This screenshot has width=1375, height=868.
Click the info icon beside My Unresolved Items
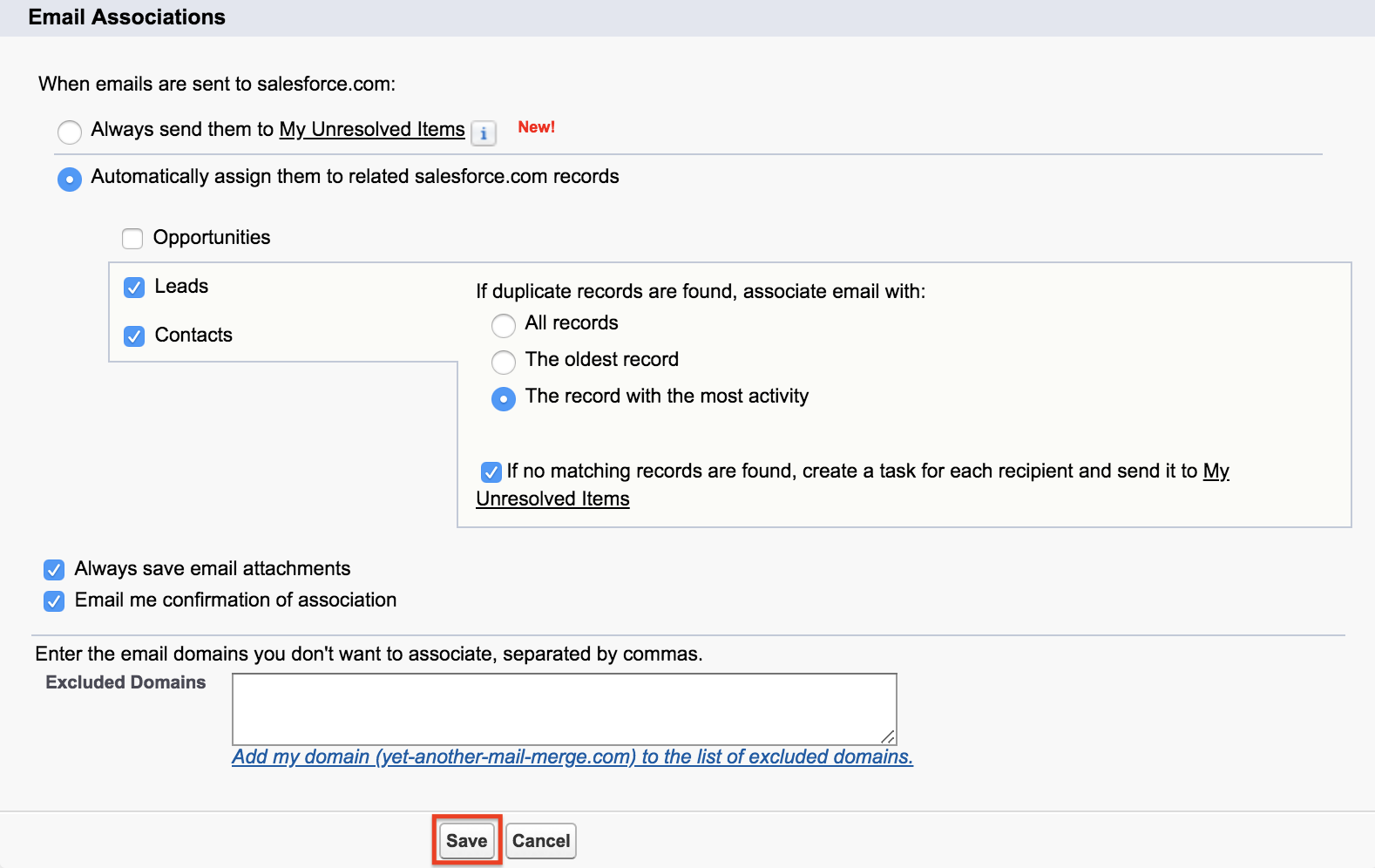pos(484,133)
